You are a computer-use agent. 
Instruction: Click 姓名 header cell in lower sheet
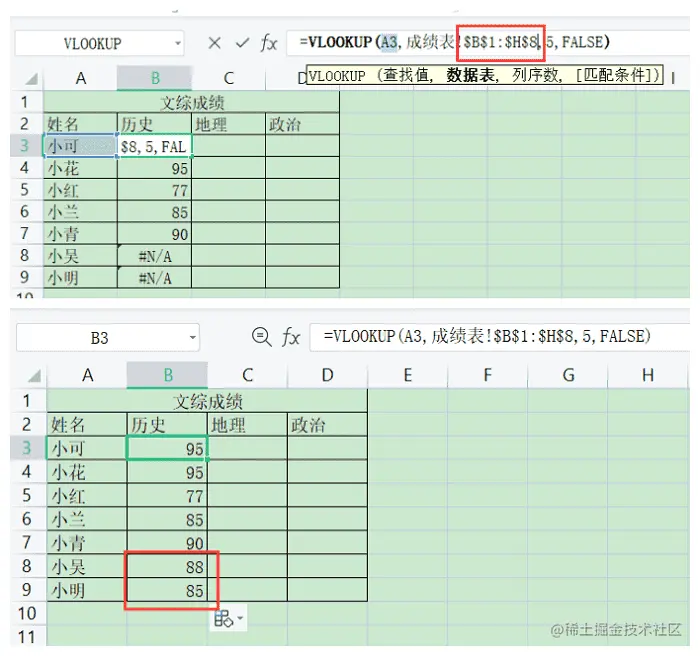(x=87, y=425)
